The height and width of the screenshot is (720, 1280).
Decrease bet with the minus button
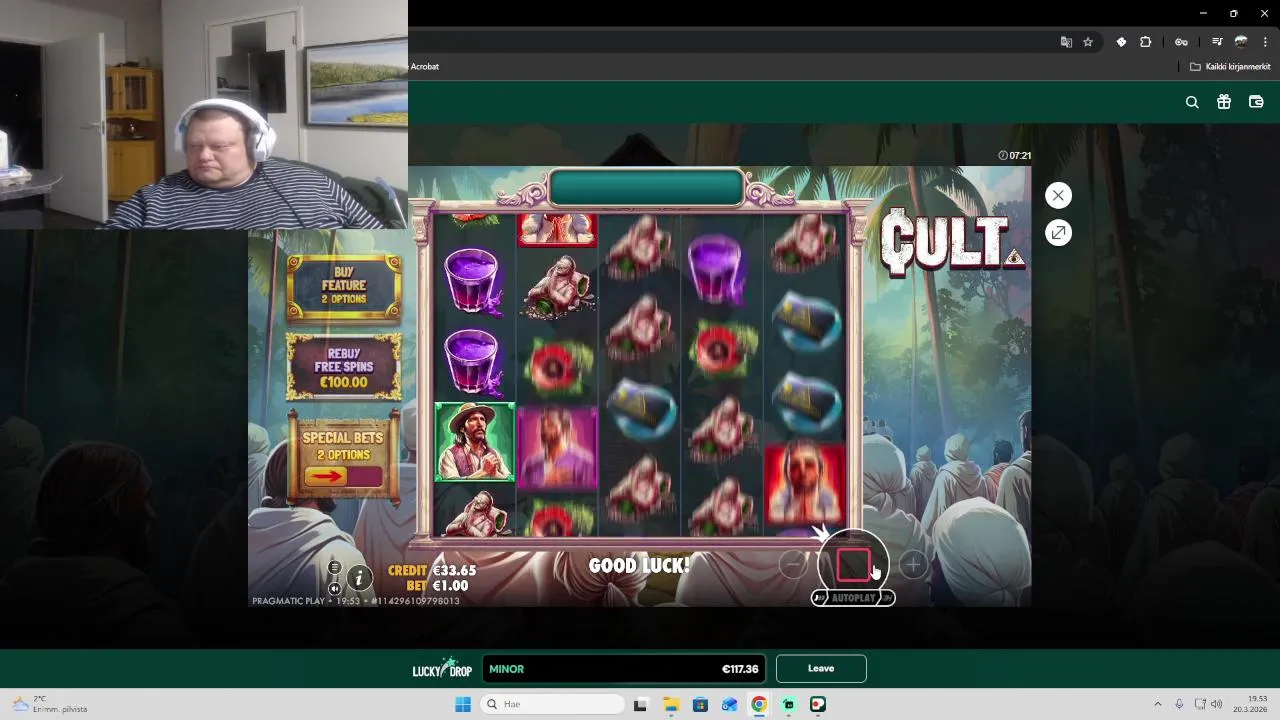793,565
